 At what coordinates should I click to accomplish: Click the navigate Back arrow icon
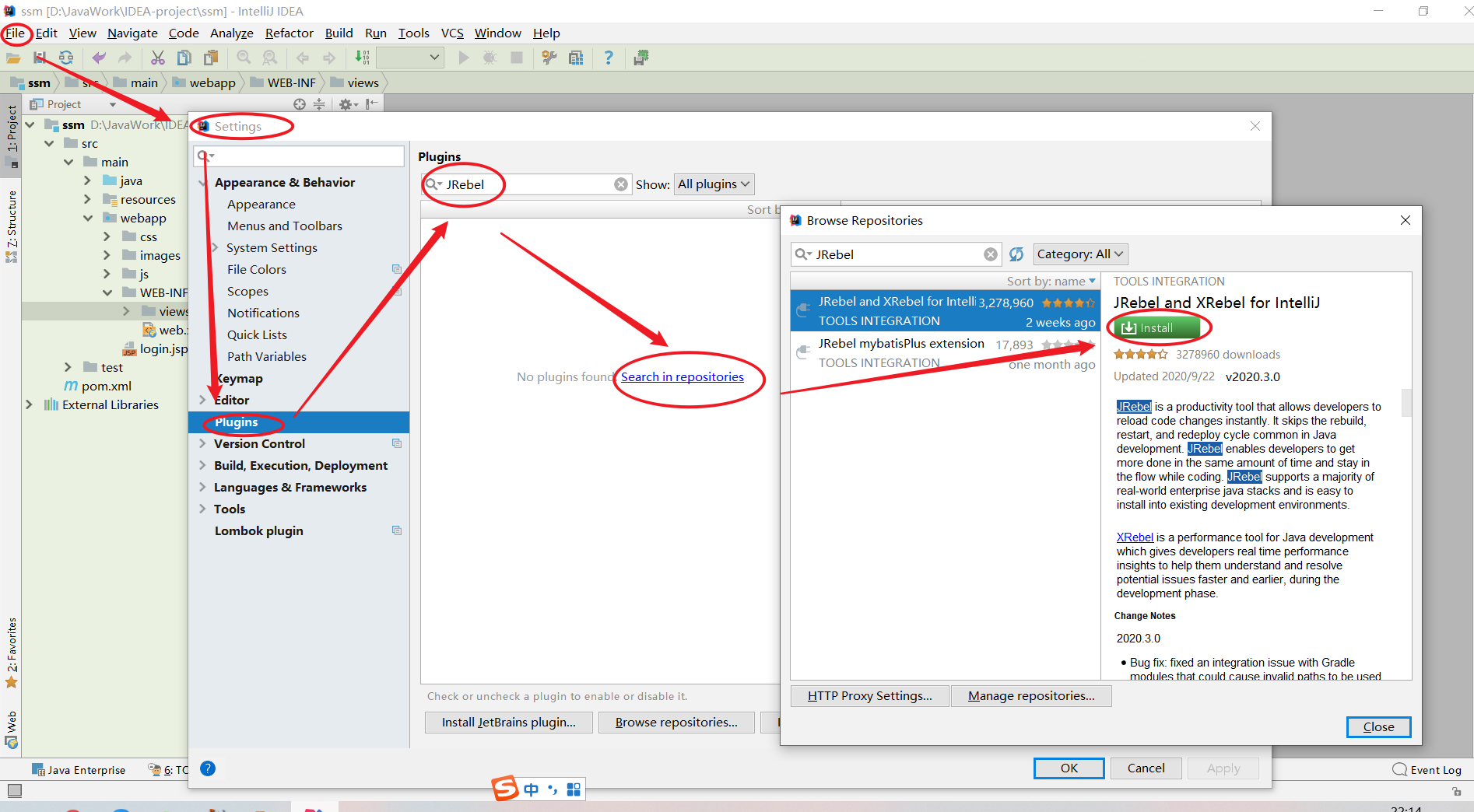(303, 58)
